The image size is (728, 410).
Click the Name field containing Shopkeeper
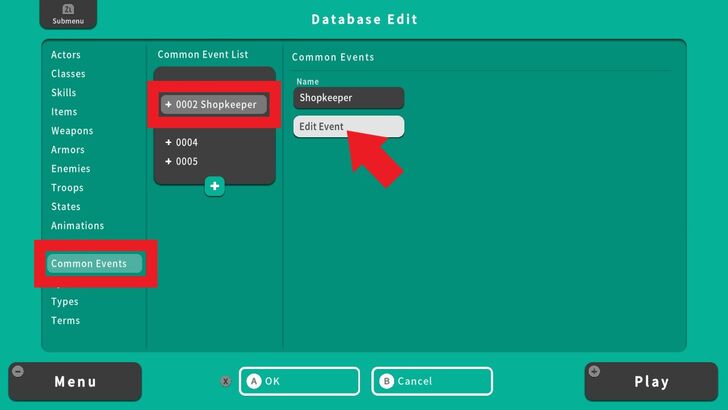point(348,98)
